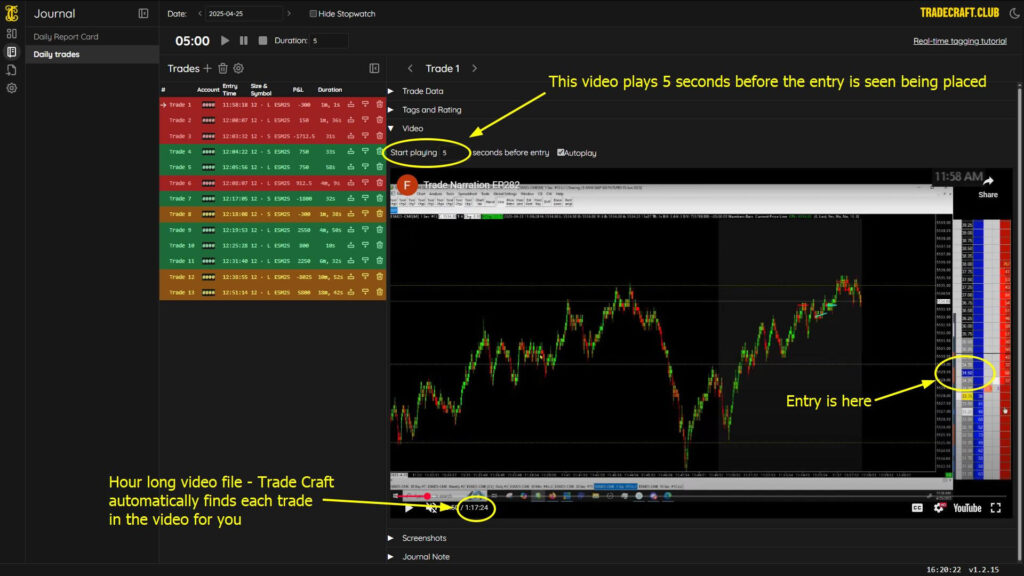Collapse the Trades list panel
Screen dimensions: 1024x576
click(374, 69)
